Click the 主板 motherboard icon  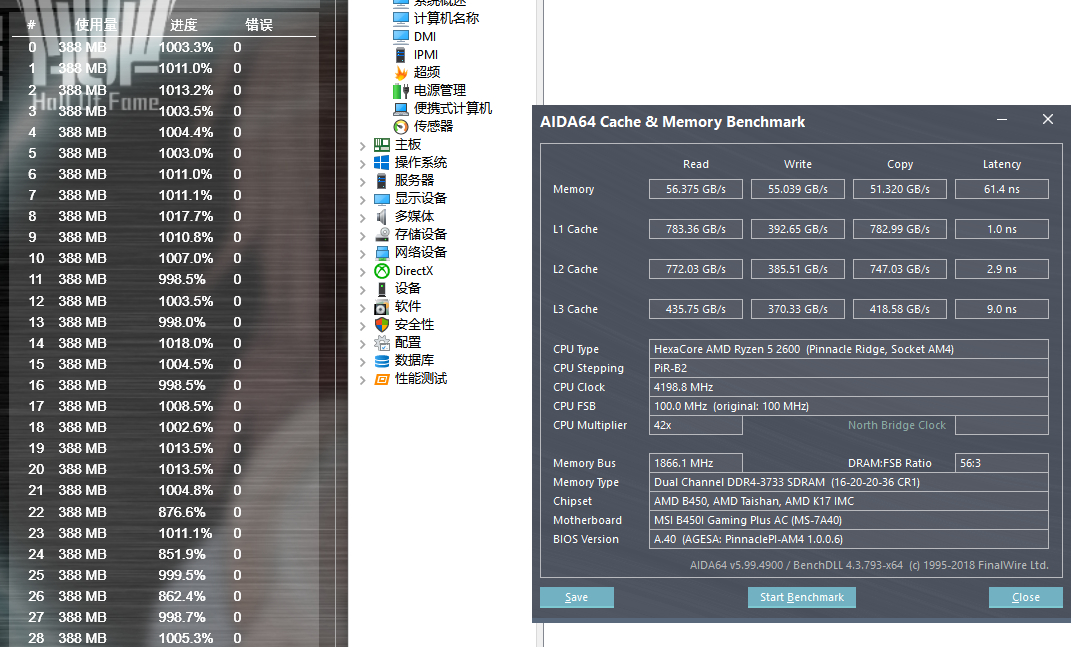pyautogui.click(x=382, y=144)
